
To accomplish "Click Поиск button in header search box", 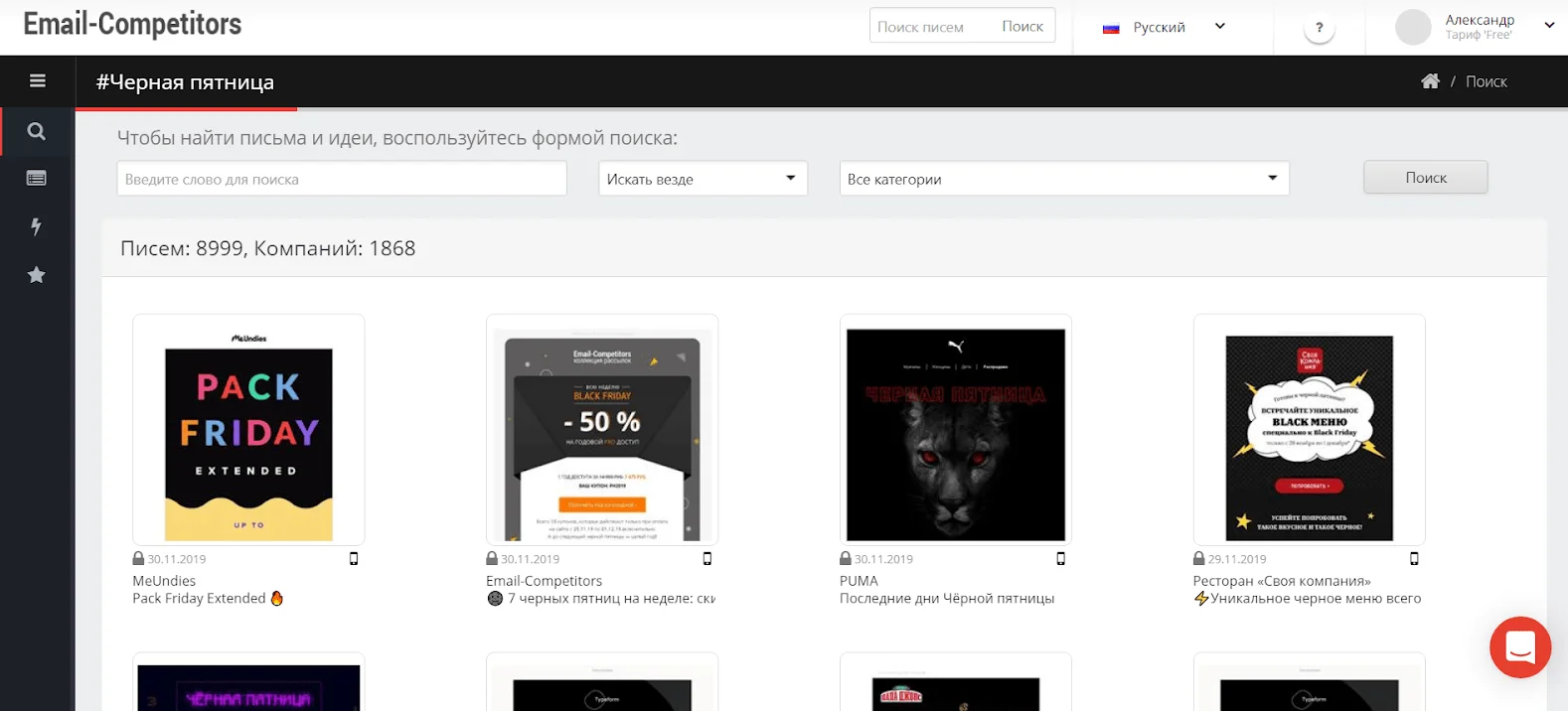I will pyautogui.click(x=1022, y=27).
